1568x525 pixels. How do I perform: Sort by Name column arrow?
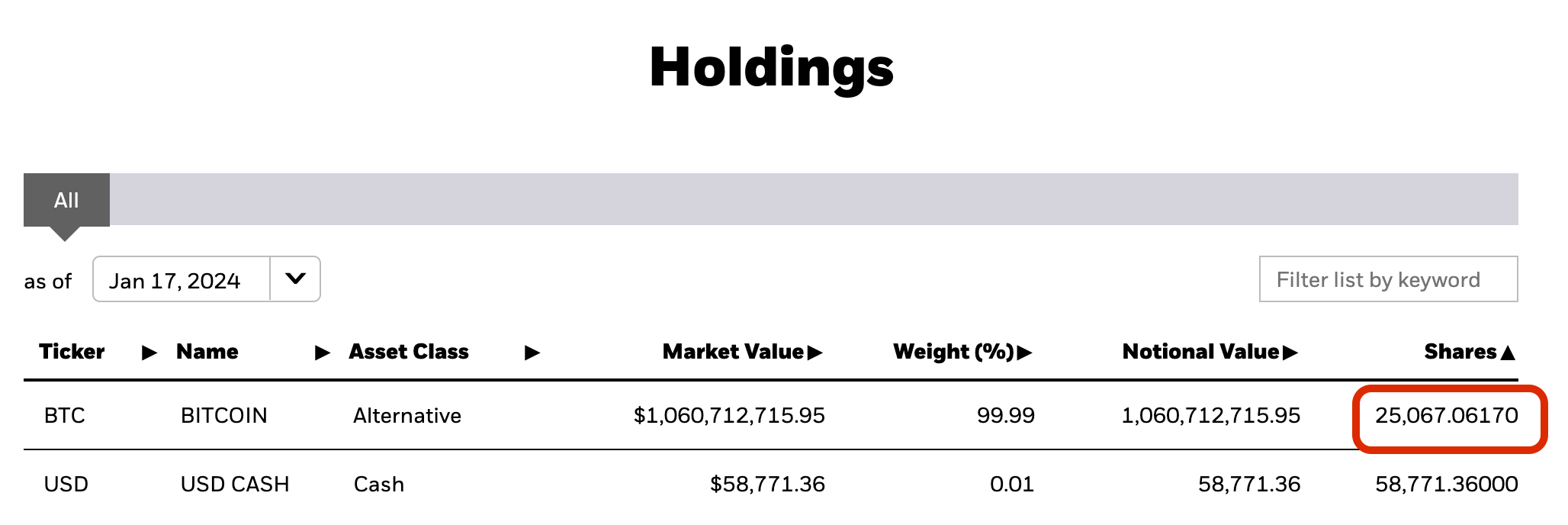tap(323, 353)
